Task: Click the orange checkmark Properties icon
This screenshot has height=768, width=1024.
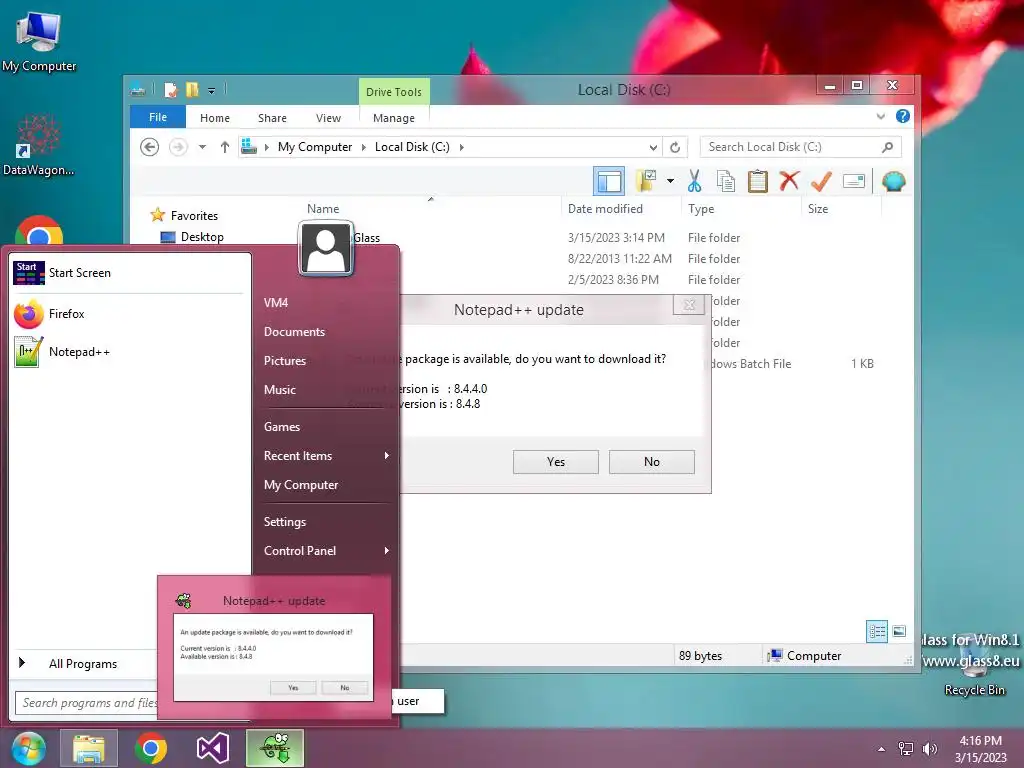Action: tap(821, 181)
